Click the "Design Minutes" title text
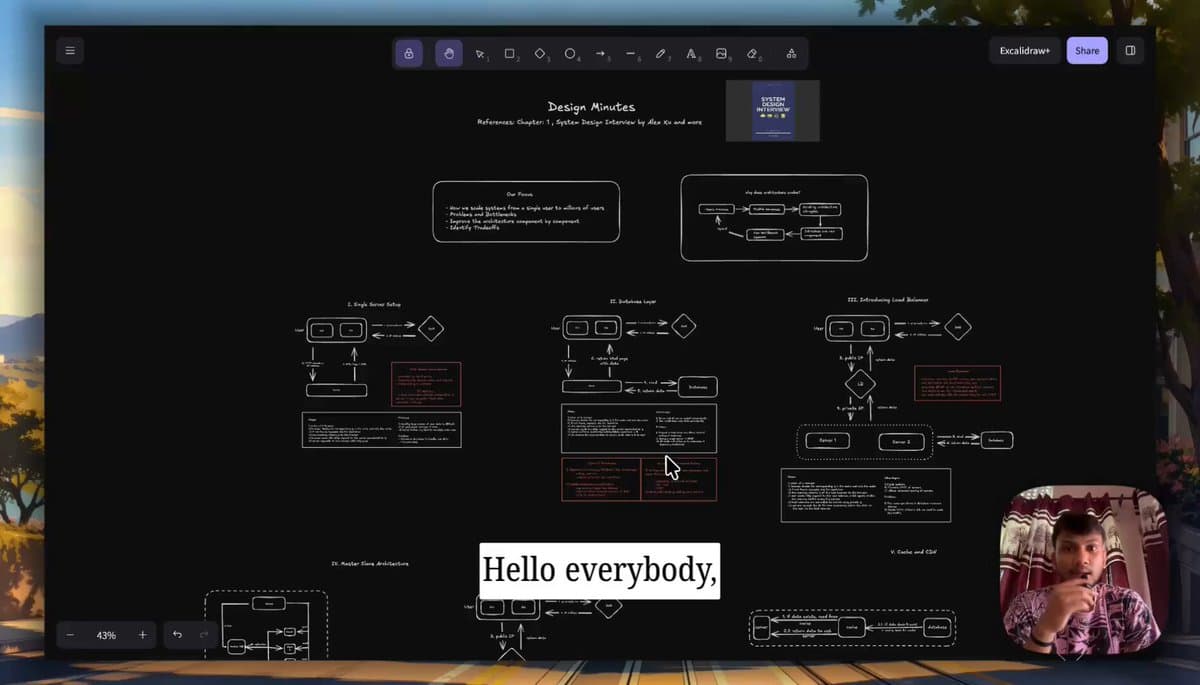 pos(591,107)
